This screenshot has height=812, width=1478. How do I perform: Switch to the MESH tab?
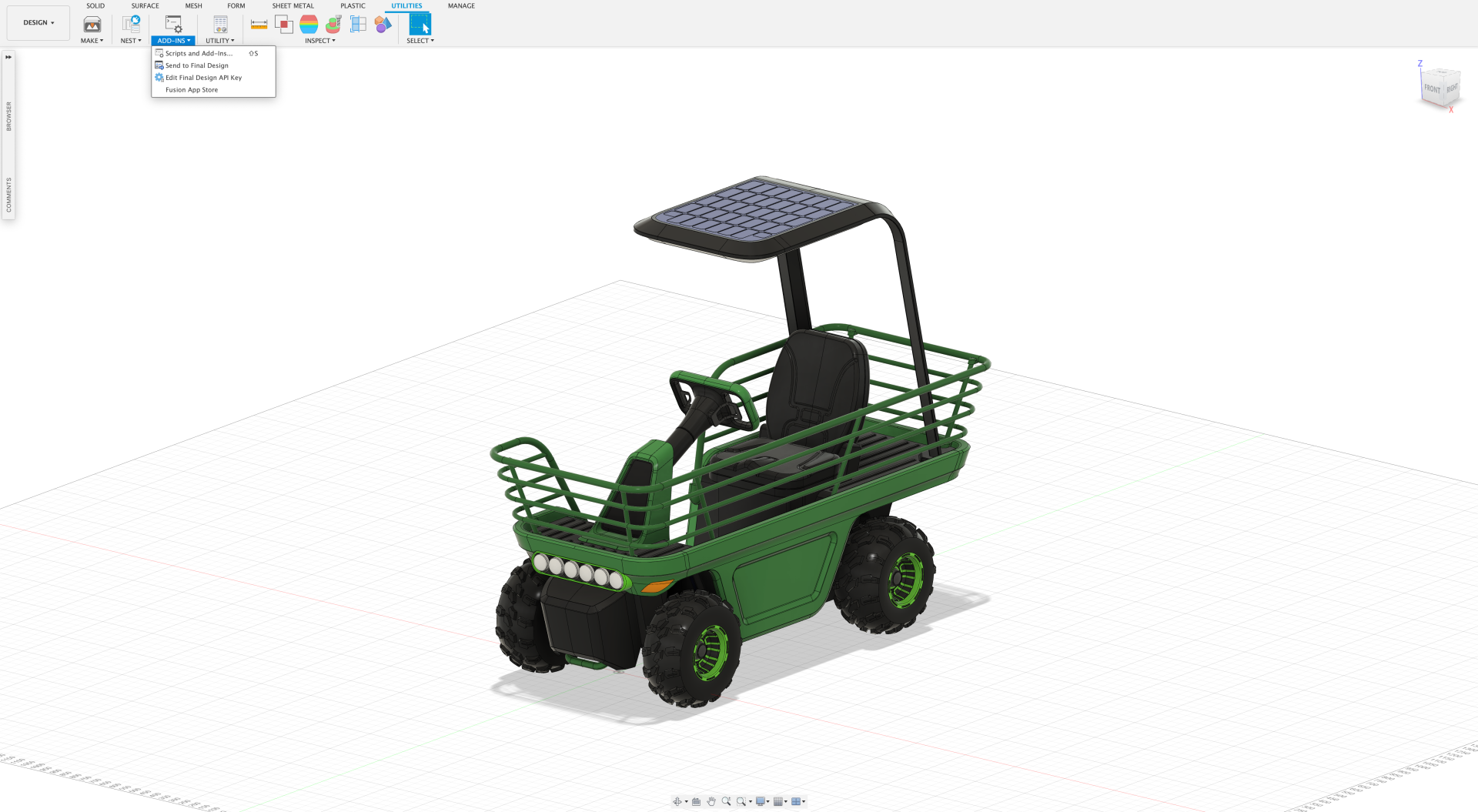click(194, 6)
